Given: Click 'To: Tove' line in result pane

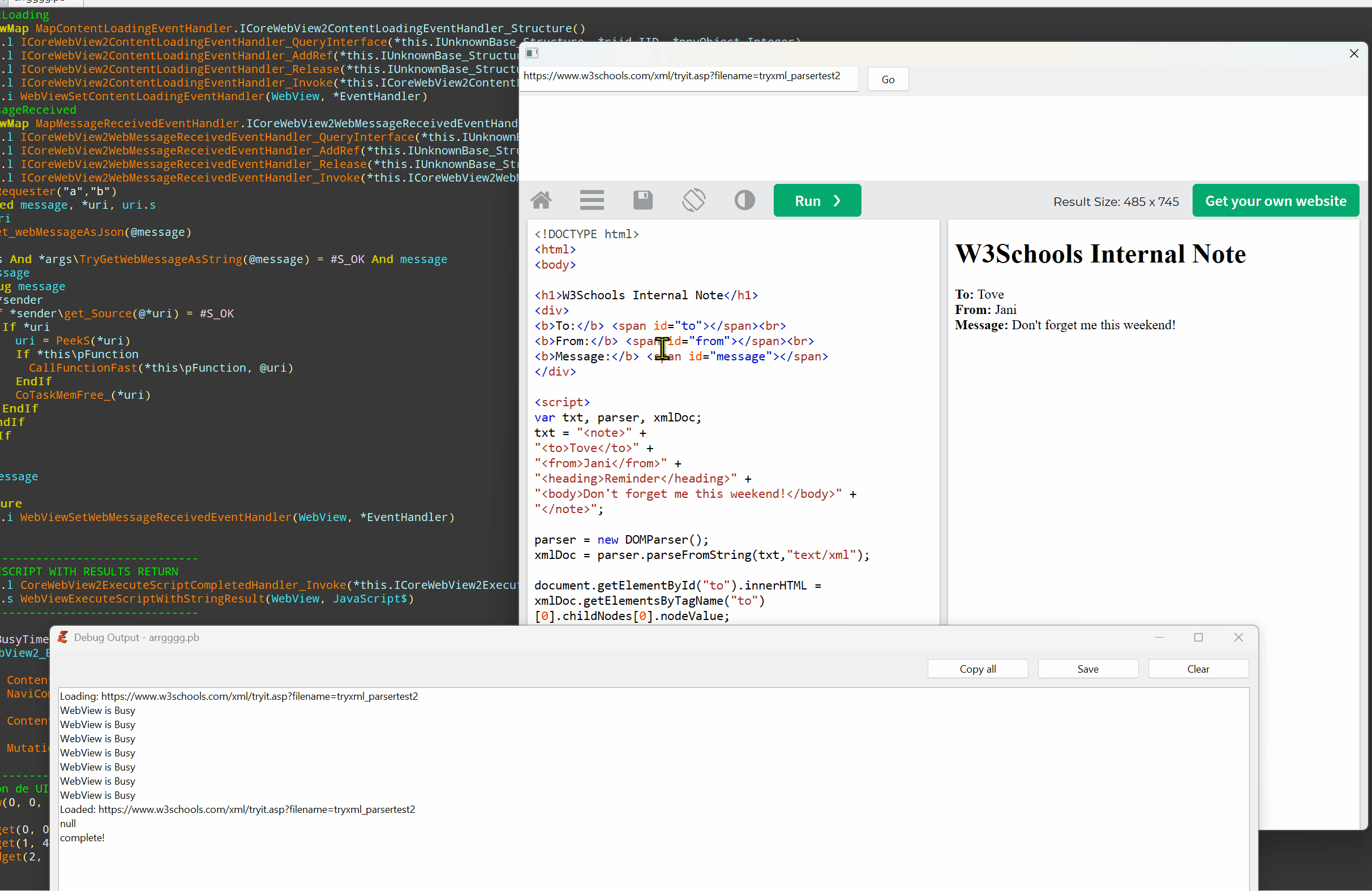Looking at the screenshot, I should pos(979,295).
